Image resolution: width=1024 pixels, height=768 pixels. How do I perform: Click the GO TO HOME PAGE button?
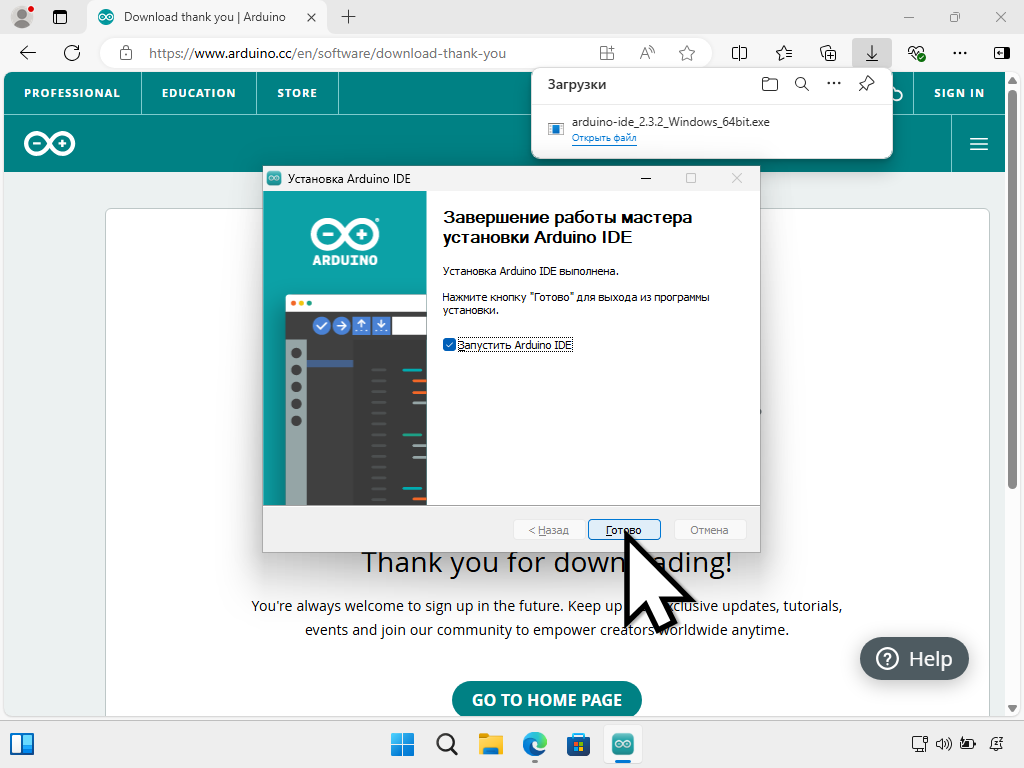(547, 699)
